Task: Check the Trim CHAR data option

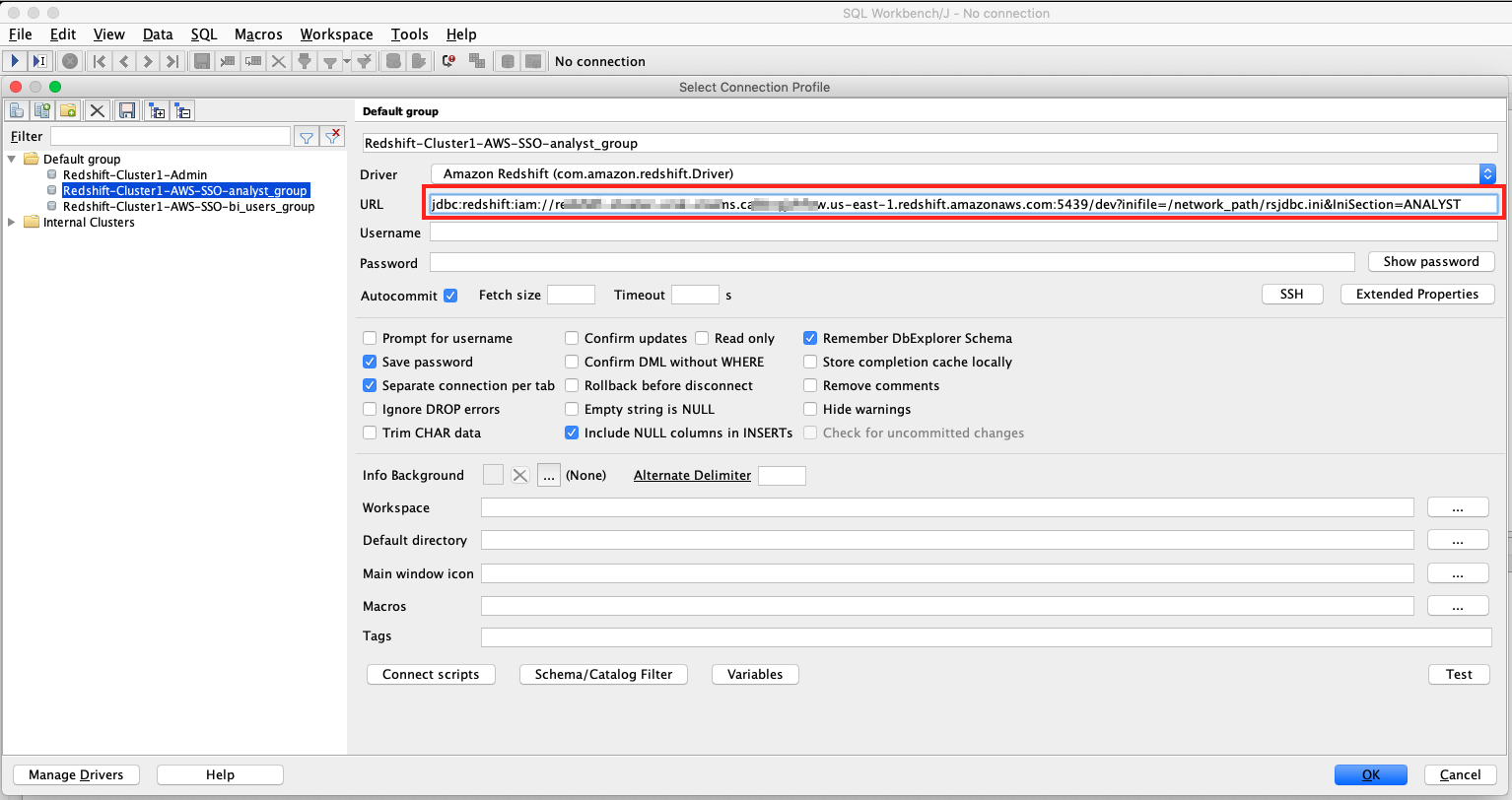Action: tap(370, 433)
